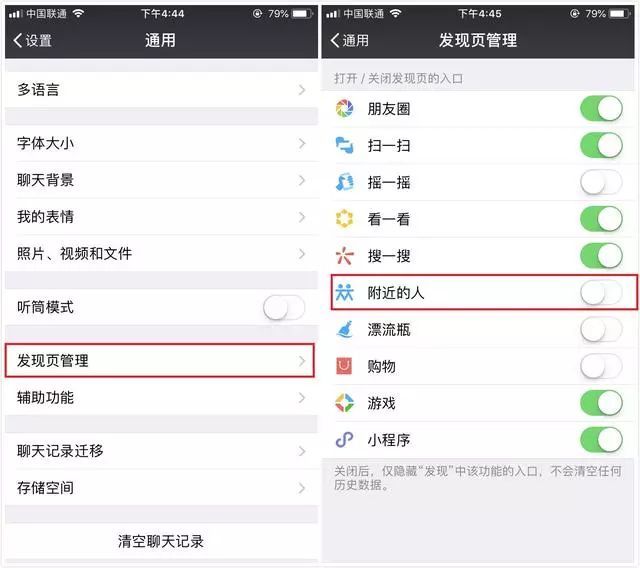Open 多语言 via its chevron arrow
This screenshot has height=568, width=640.
coord(302,90)
